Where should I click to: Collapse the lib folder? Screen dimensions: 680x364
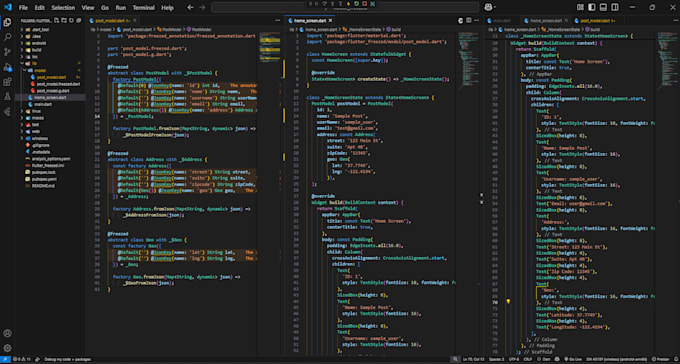click(x=34, y=63)
